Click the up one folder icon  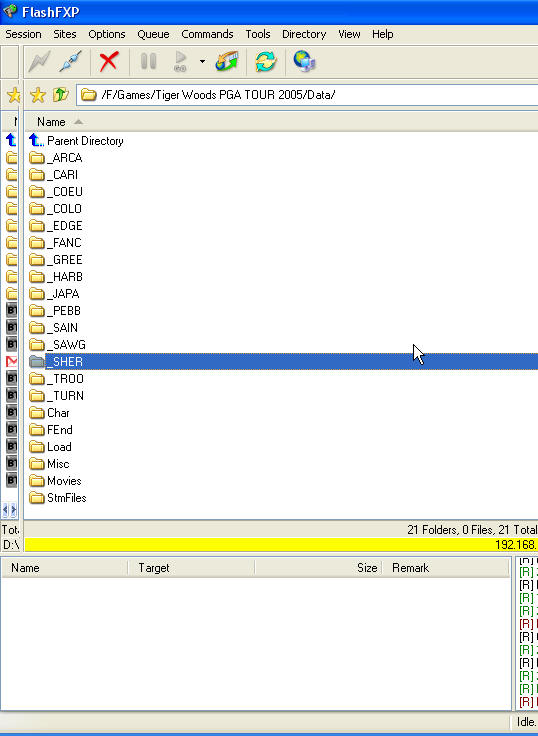[x=61, y=95]
